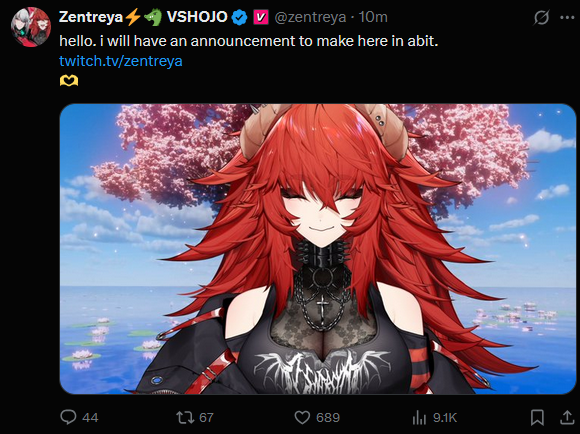Like the post with heart icon
The image size is (580, 434).
click(302, 417)
